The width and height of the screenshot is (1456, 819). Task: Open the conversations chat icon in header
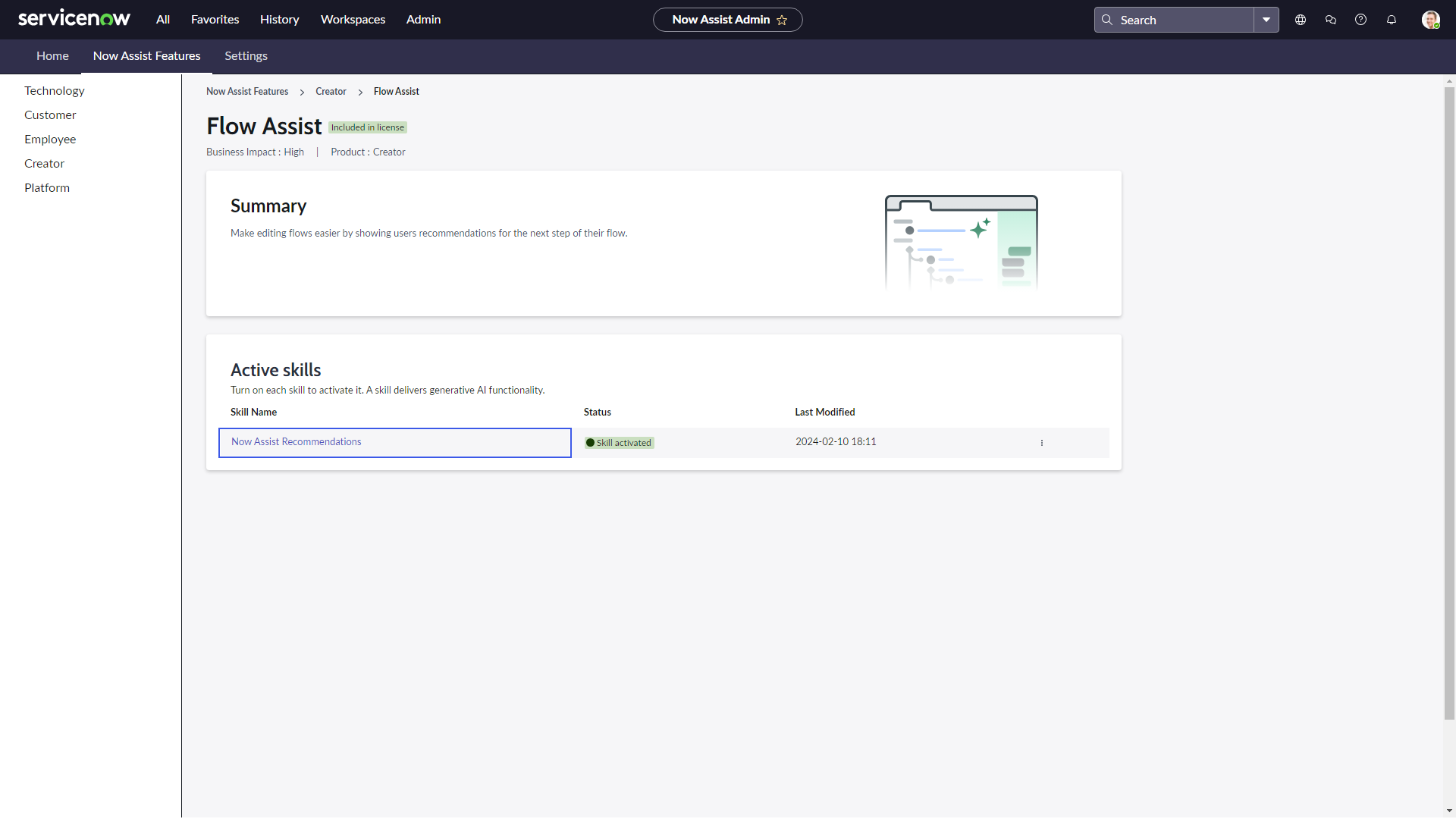tap(1330, 20)
